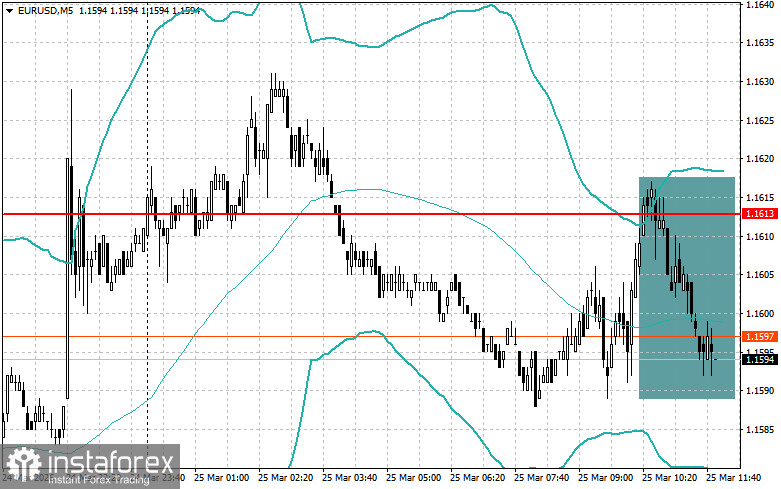The width and height of the screenshot is (781, 489).
Task: Click the 1.1635 price axis value
Action: [x=760, y=43]
